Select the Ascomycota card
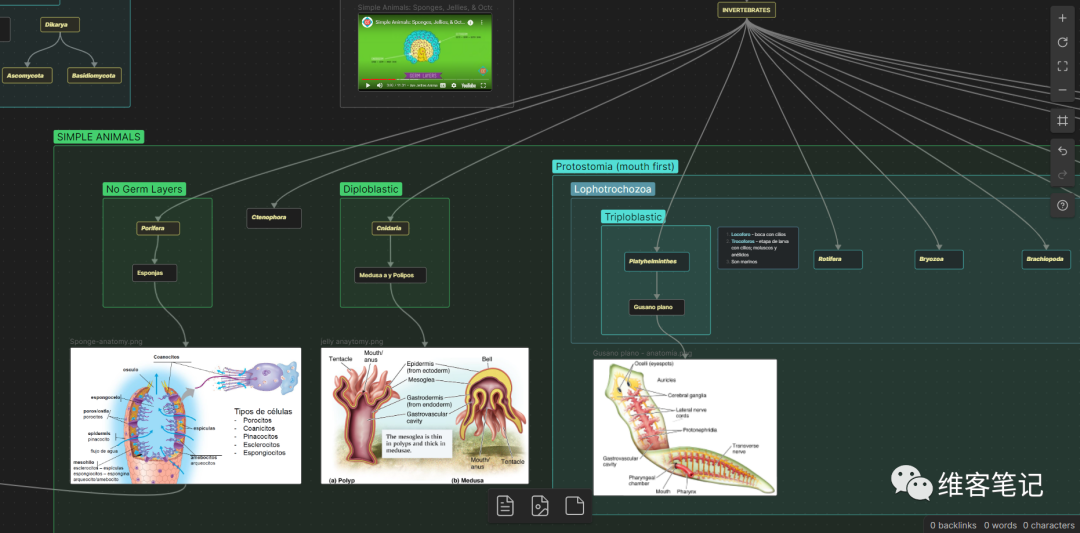This screenshot has height=533, width=1080. pyautogui.click(x=26, y=75)
